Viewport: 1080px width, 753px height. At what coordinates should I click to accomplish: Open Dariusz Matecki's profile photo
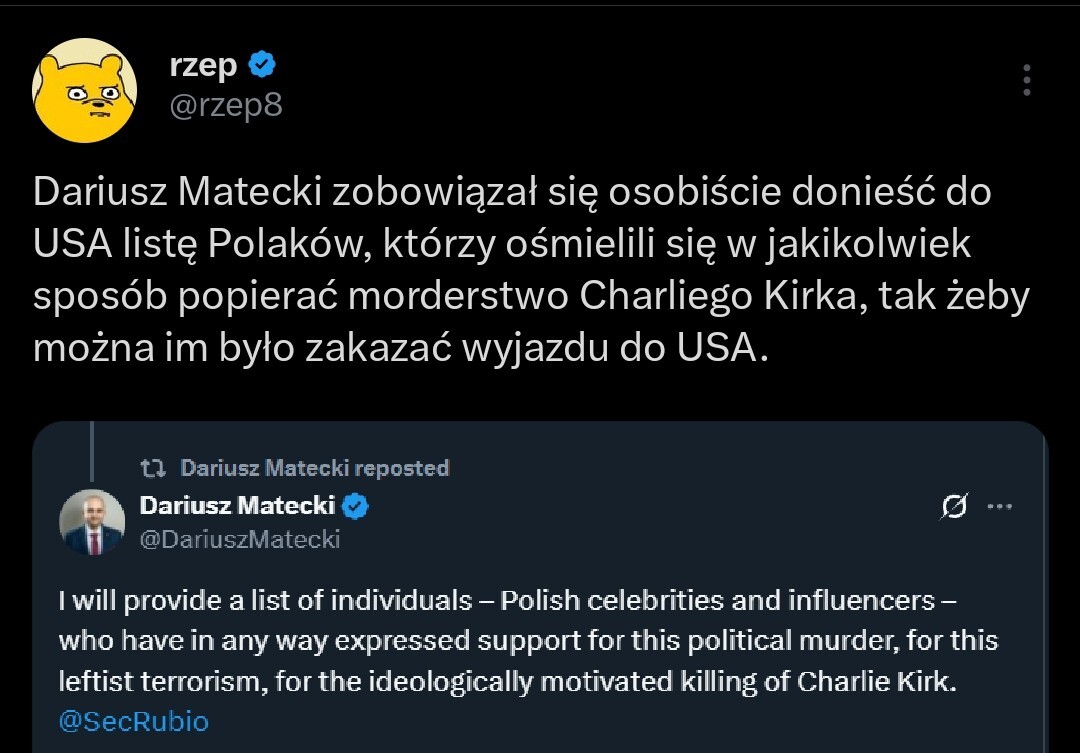(x=92, y=522)
